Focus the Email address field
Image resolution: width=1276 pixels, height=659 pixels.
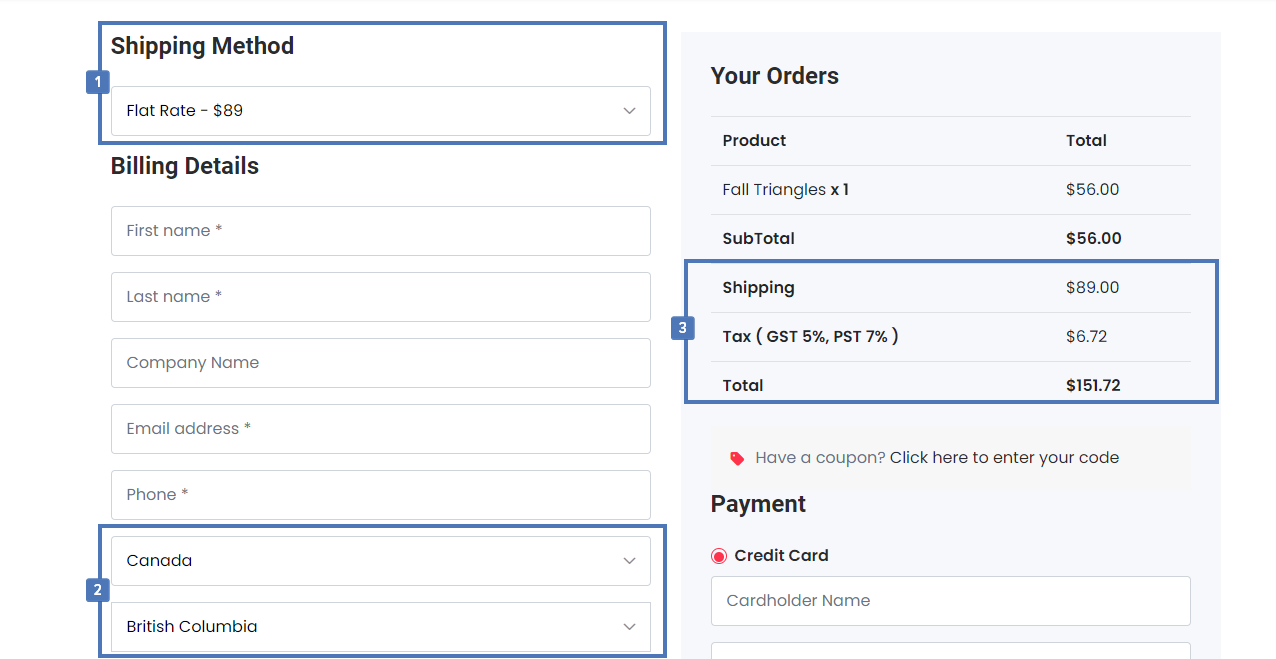[380, 429]
